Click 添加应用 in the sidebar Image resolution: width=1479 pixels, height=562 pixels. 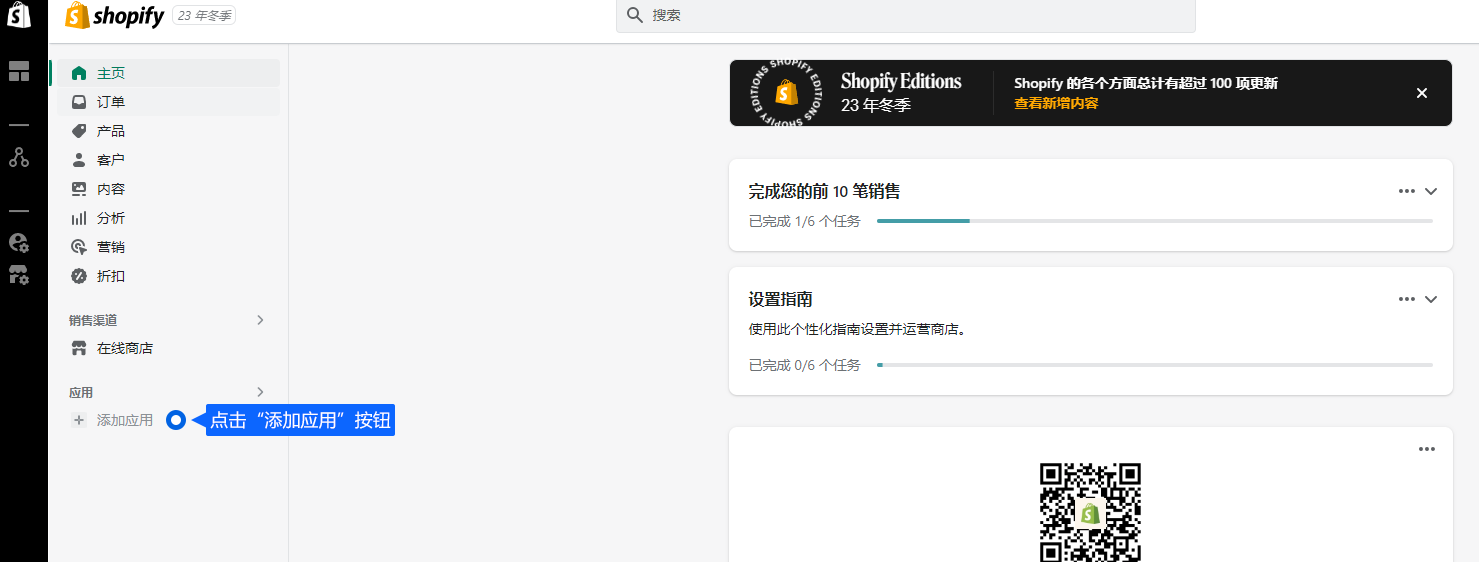coord(124,421)
